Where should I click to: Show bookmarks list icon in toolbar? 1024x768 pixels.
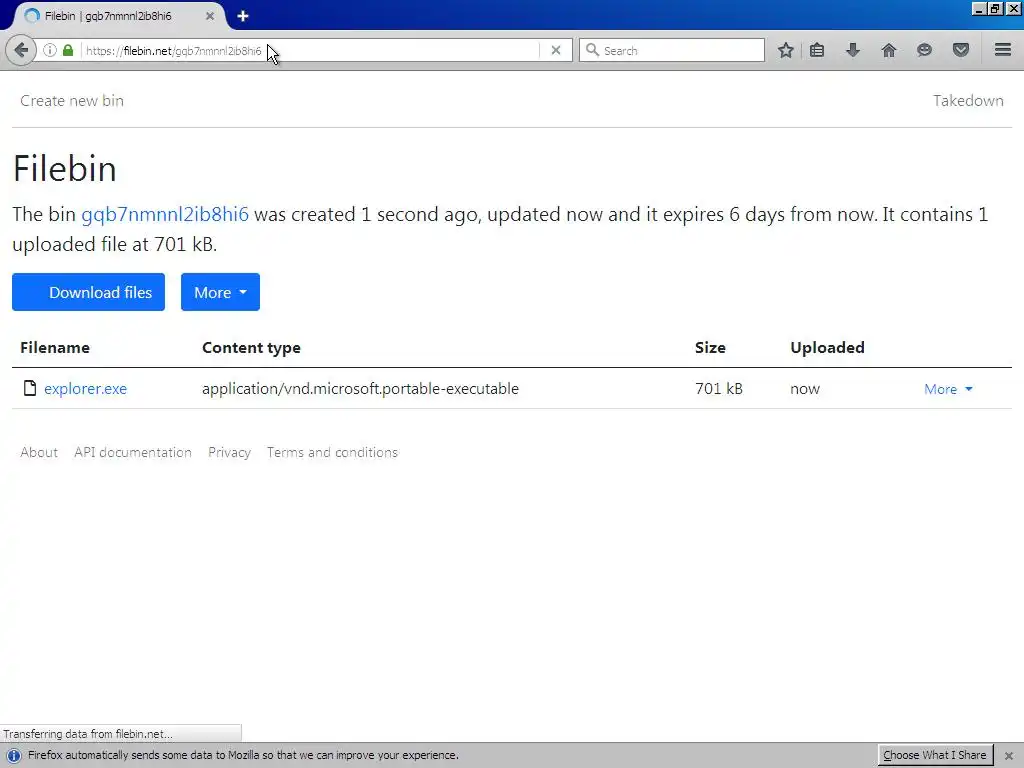click(817, 50)
